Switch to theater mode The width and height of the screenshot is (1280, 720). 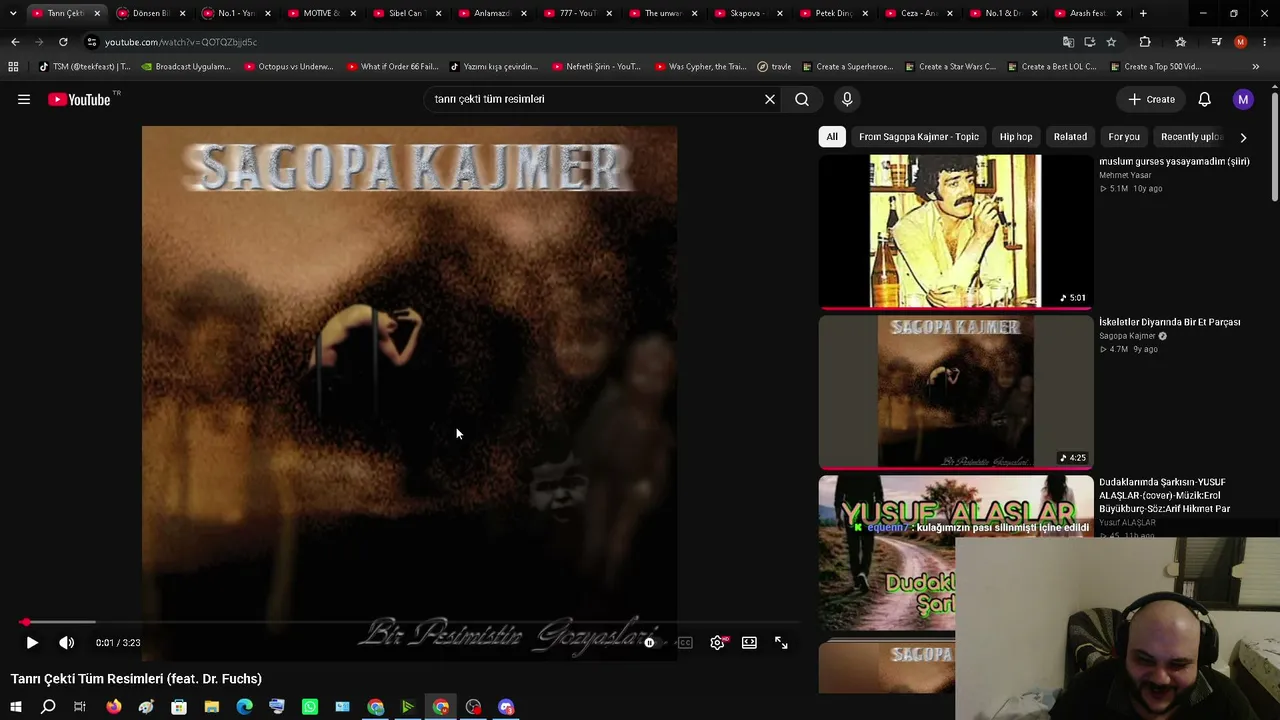pyautogui.click(x=749, y=643)
